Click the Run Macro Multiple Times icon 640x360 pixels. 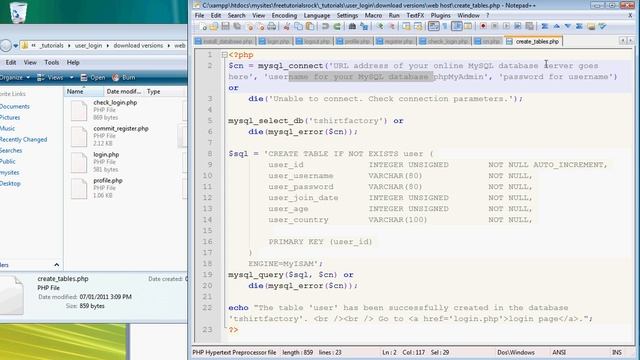pos(518,26)
